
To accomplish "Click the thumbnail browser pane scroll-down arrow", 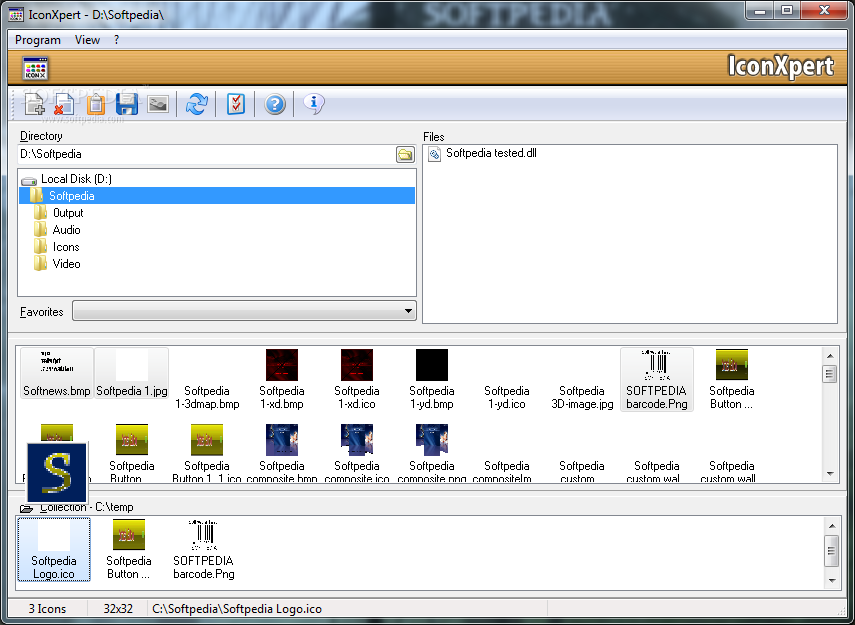I will tap(830, 474).
